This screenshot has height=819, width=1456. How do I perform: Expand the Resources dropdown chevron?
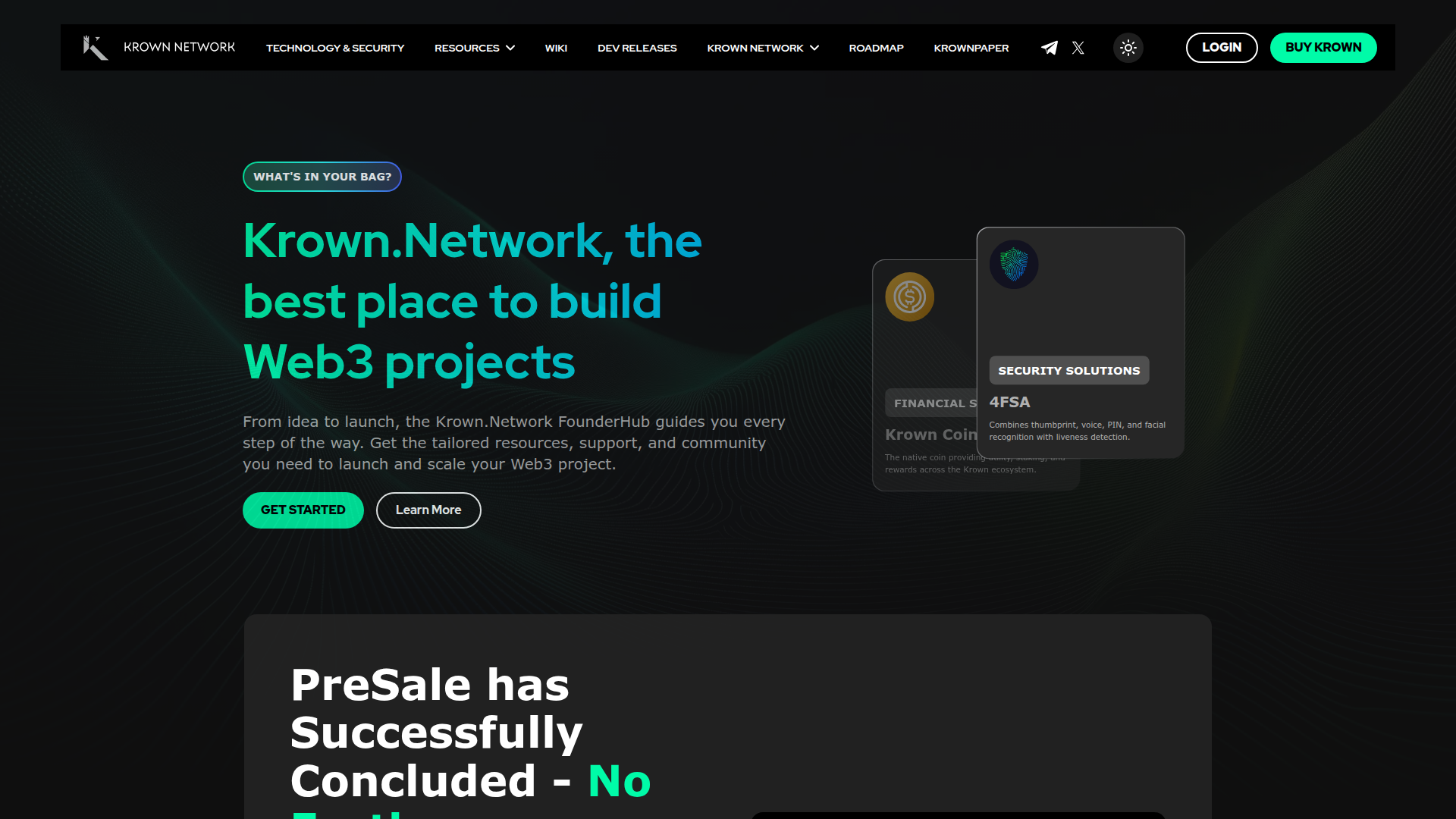point(510,48)
